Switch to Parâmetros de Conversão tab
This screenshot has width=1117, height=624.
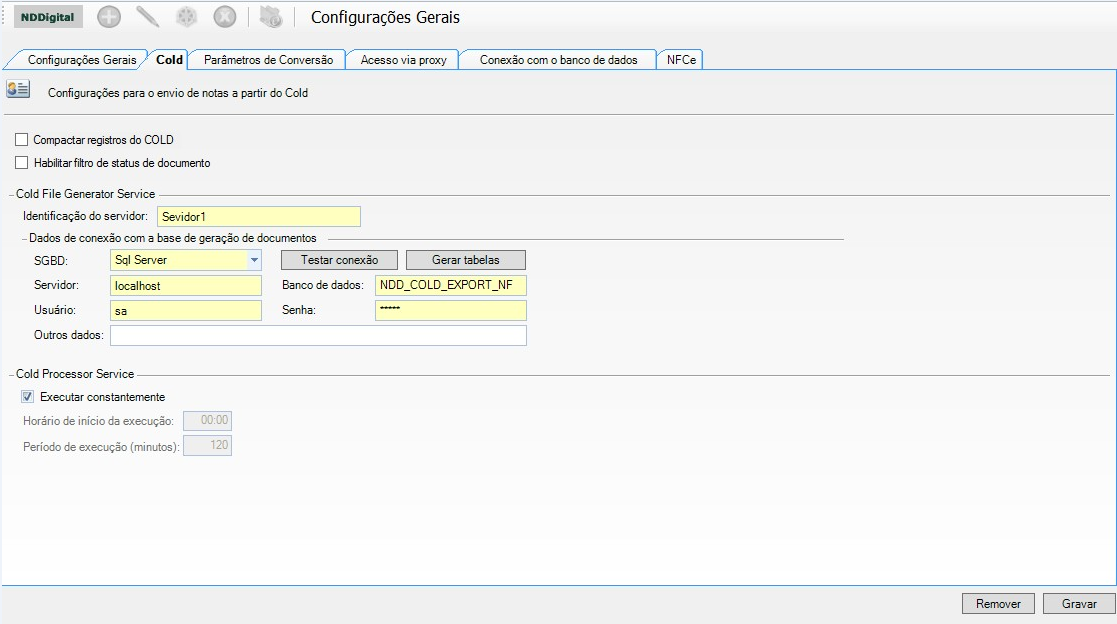click(268, 60)
